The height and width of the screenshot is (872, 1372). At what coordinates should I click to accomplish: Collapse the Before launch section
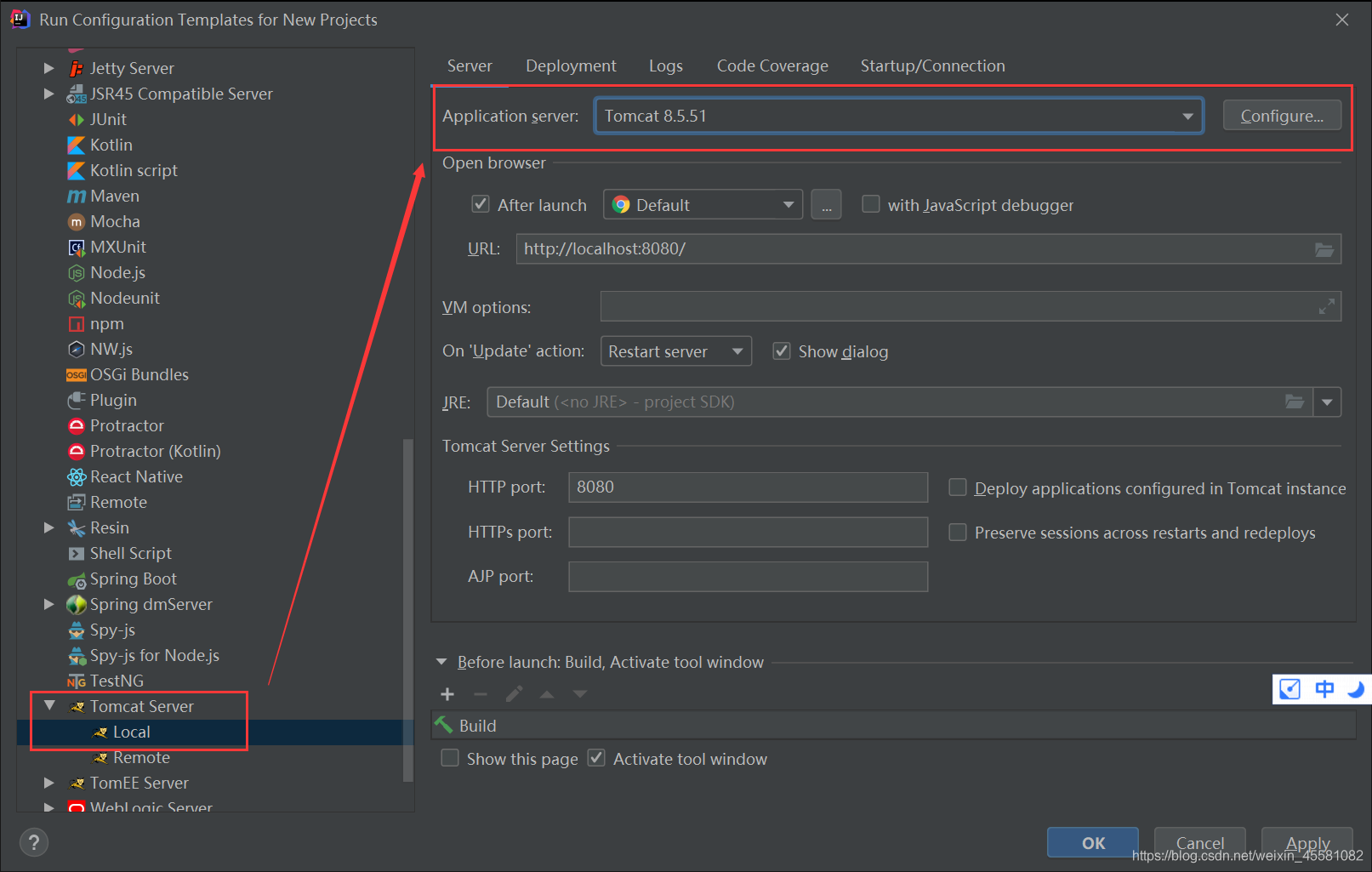[x=441, y=662]
